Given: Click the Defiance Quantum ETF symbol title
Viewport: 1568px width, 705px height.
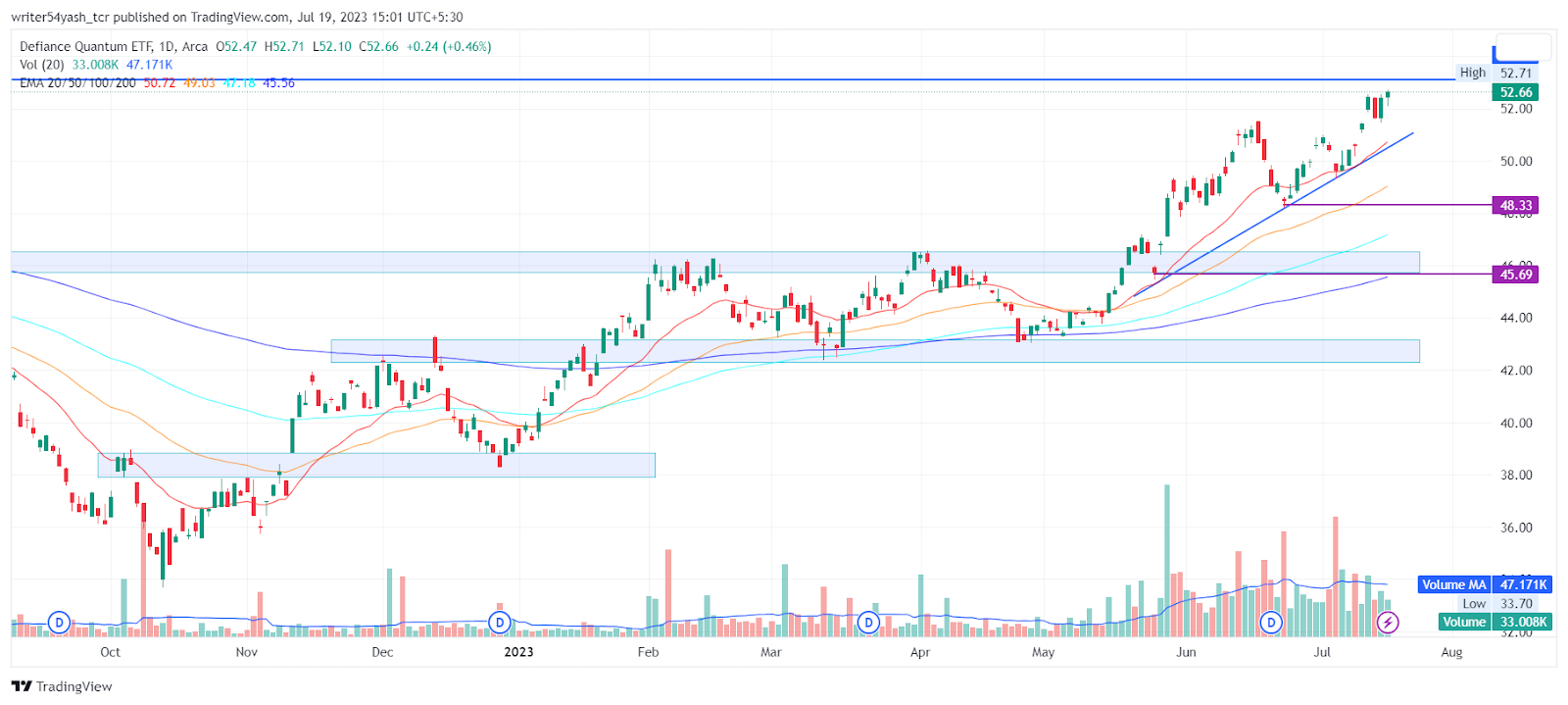Looking at the screenshot, I should tap(114, 46).
